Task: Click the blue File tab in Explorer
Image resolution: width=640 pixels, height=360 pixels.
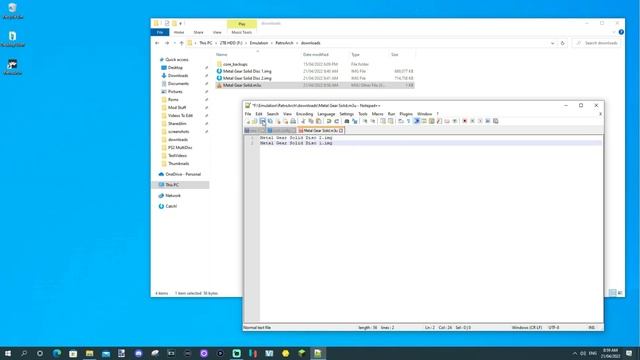Action: coord(160,32)
